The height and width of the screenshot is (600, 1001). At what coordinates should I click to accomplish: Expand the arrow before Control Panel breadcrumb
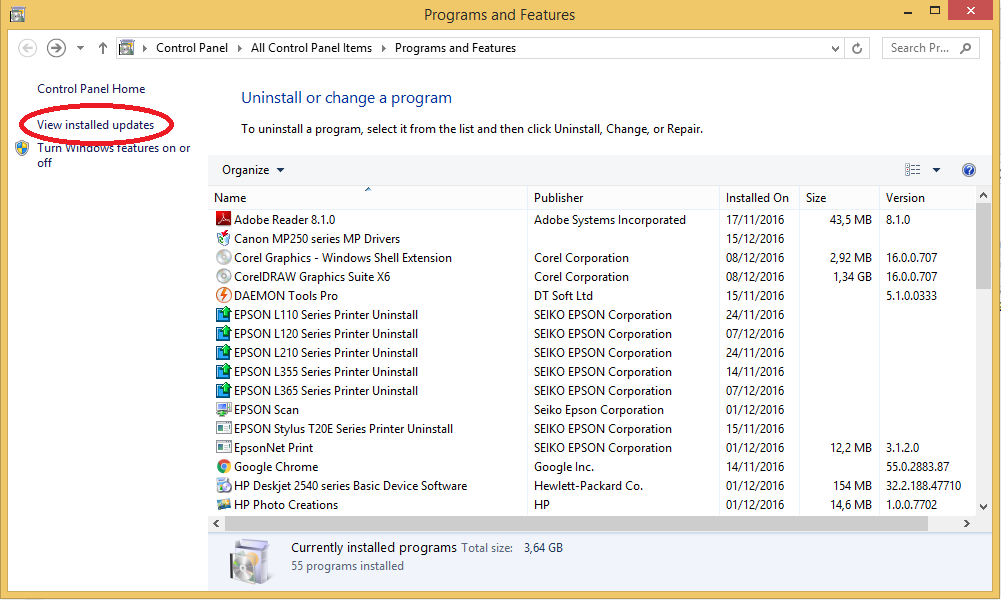coord(145,48)
